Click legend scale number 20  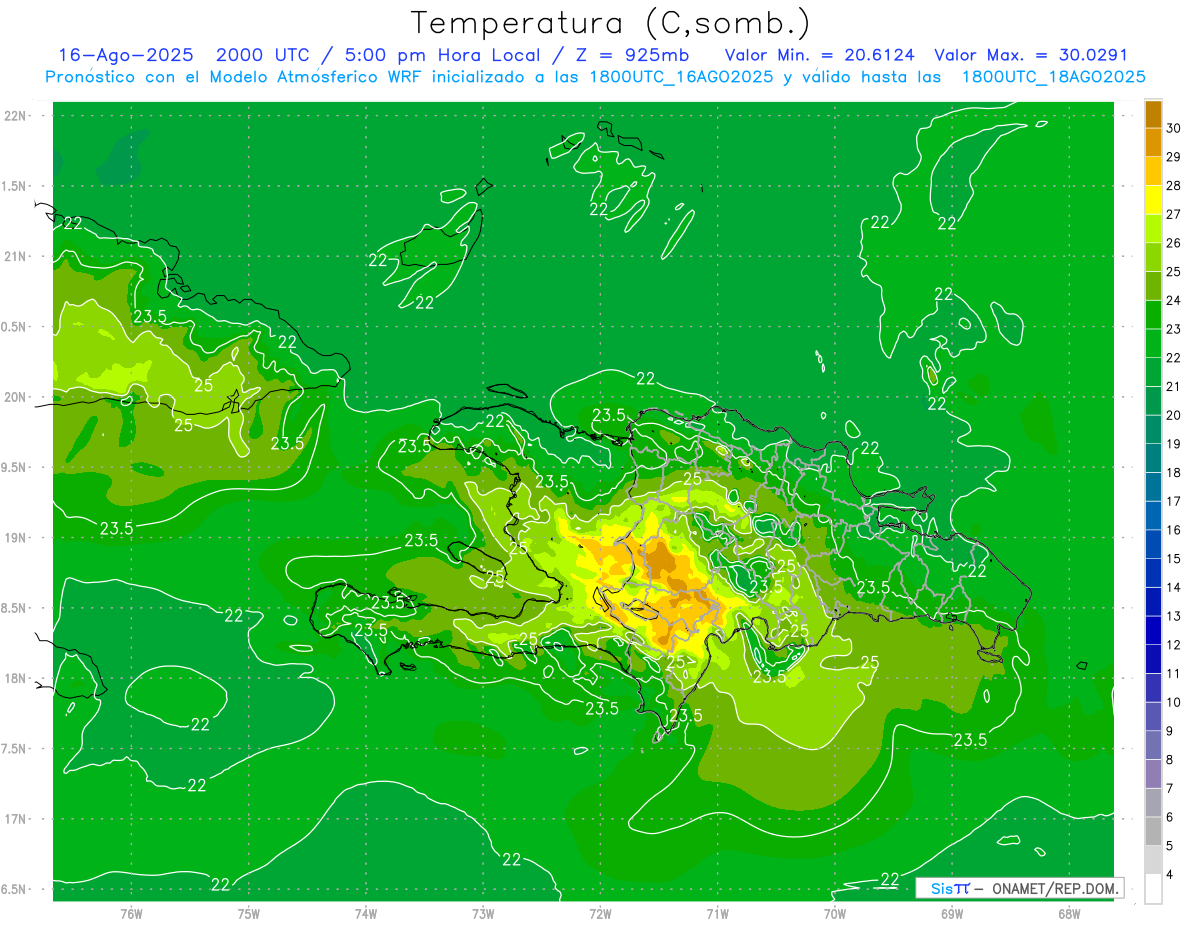tap(1174, 415)
